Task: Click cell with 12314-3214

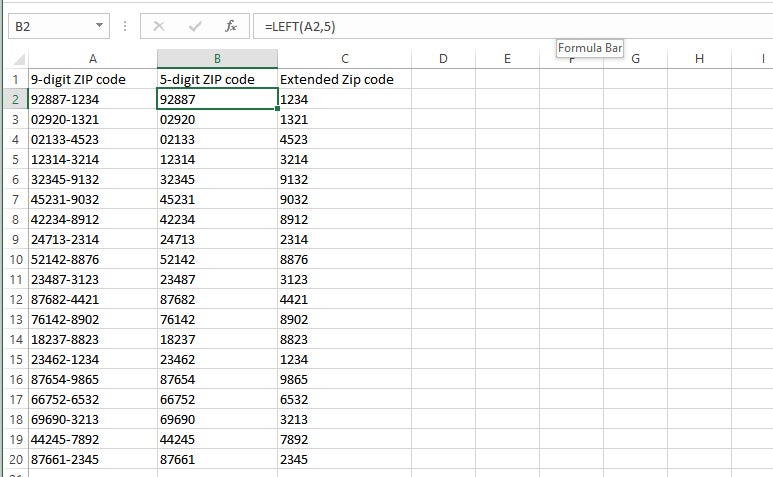Action: [x=93, y=160]
